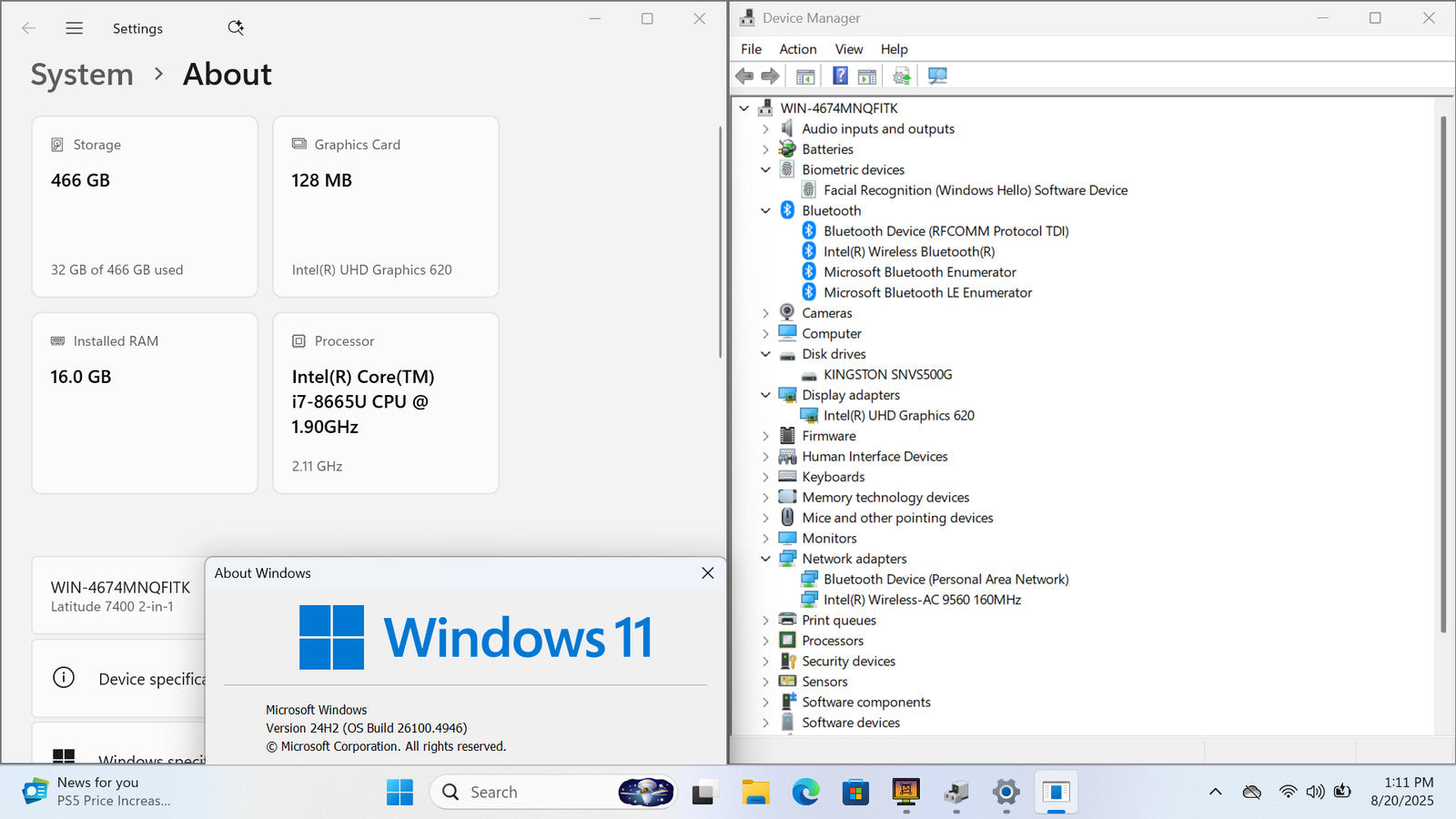The height and width of the screenshot is (819, 1456).
Task: Open the File menu in Device Manager
Action: tap(751, 49)
